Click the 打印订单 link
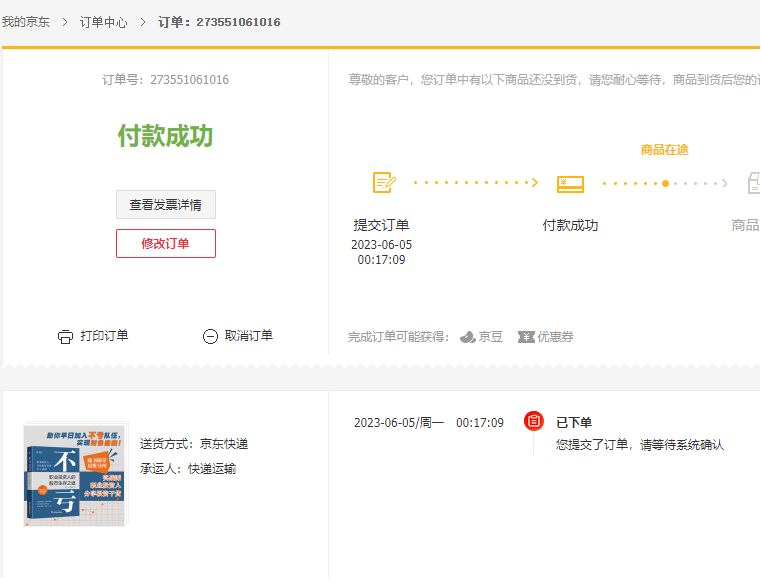Screen dimensions: 761x583 (x=104, y=336)
